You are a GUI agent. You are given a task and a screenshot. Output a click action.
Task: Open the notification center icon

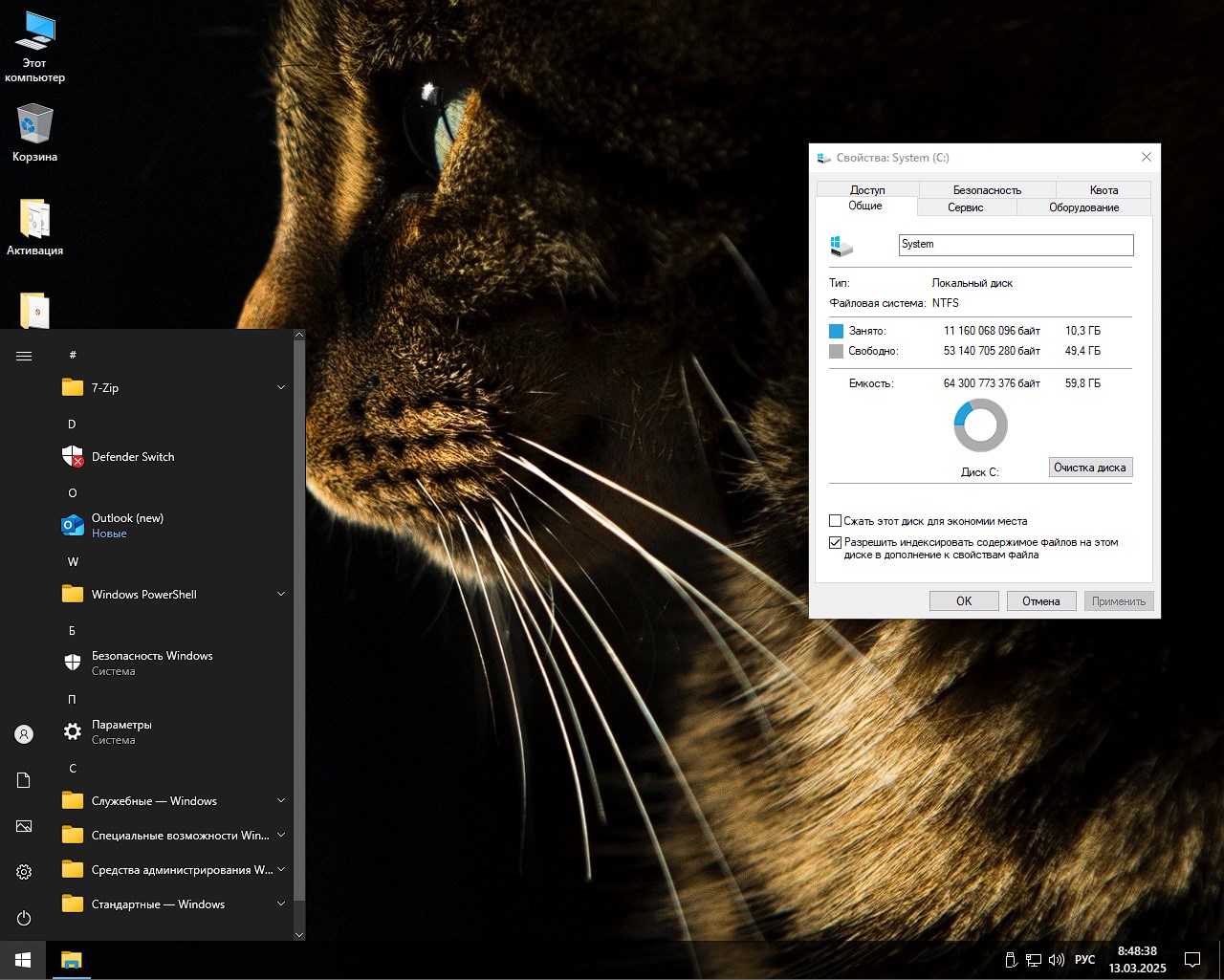click(x=1192, y=960)
